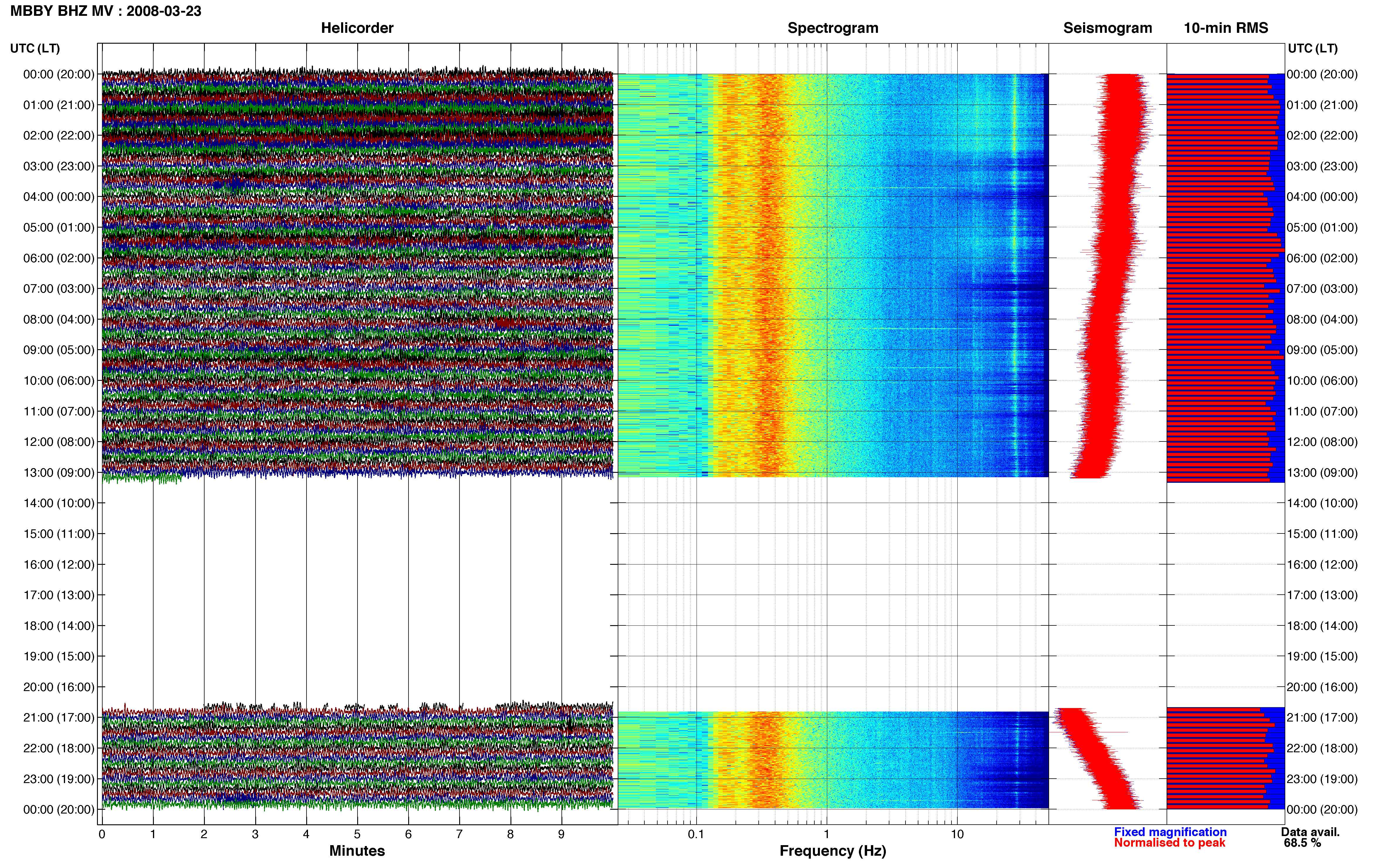Click right time label '13:00 (09:00)'
Viewport: 1389px width, 868px height.
tap(1322, 473)
